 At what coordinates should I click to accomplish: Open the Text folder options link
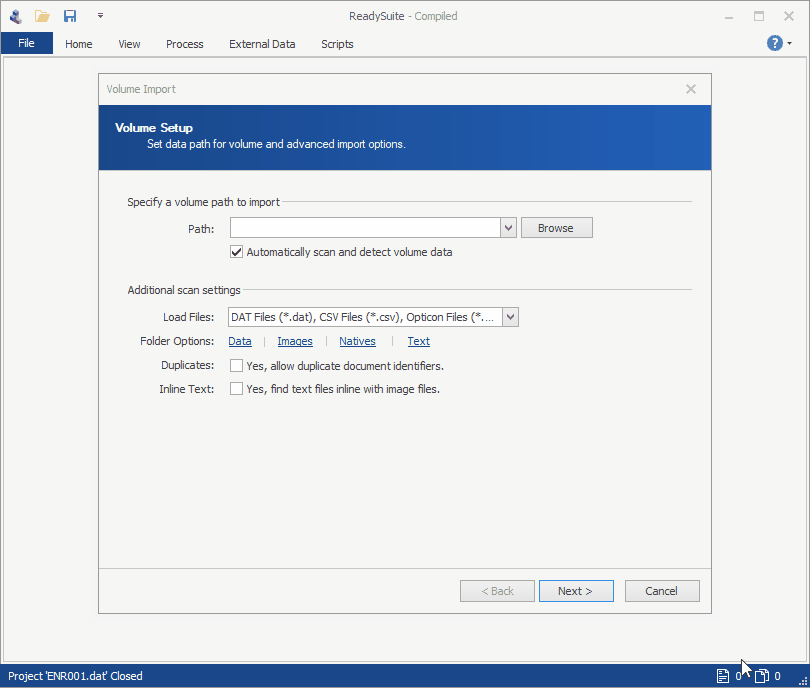coord(418,341)
